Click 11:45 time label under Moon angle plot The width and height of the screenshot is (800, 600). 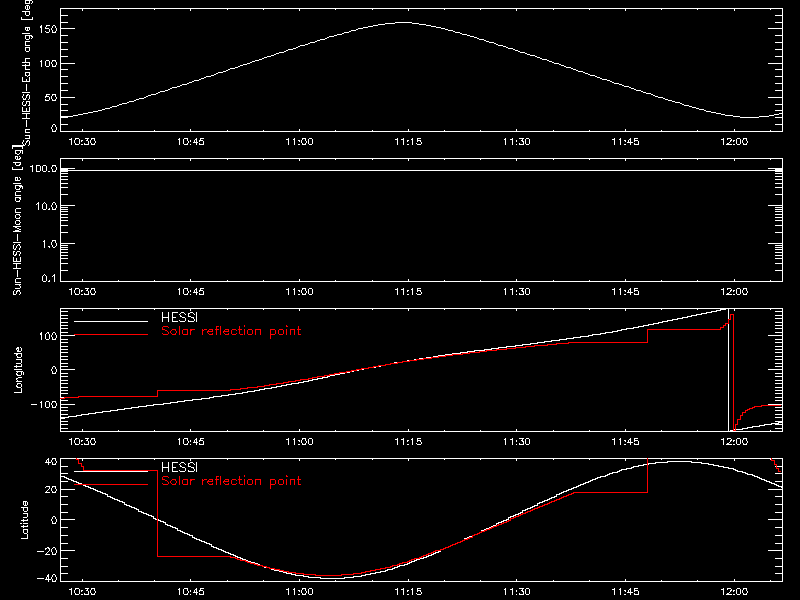click(626, 292)
